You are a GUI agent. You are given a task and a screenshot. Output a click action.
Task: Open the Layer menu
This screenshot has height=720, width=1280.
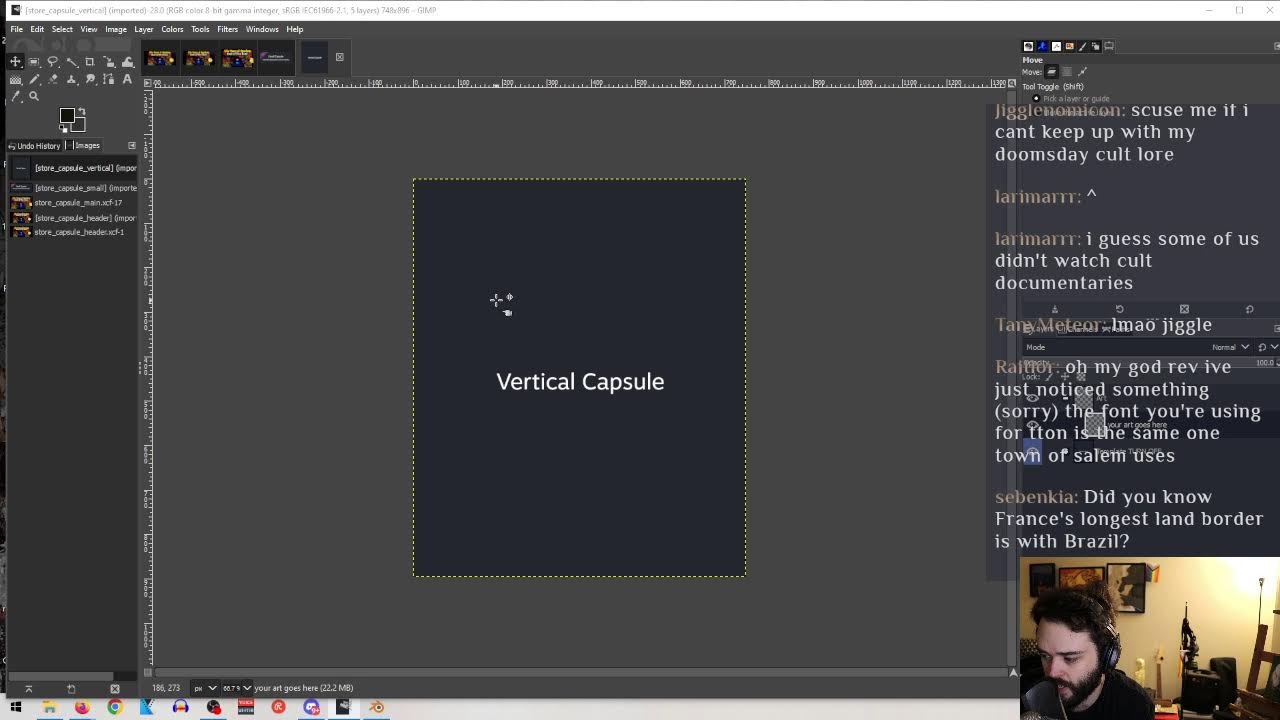(144, 29)
